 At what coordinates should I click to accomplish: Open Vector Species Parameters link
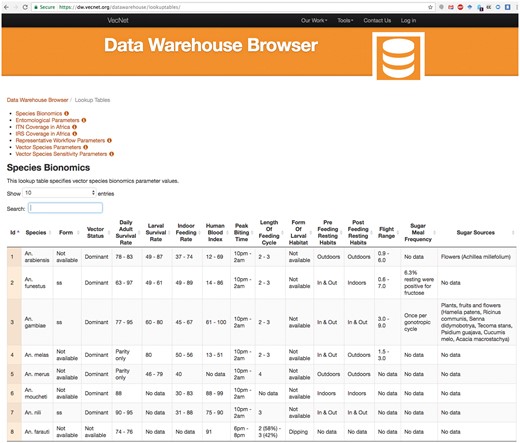coord(48,147)
